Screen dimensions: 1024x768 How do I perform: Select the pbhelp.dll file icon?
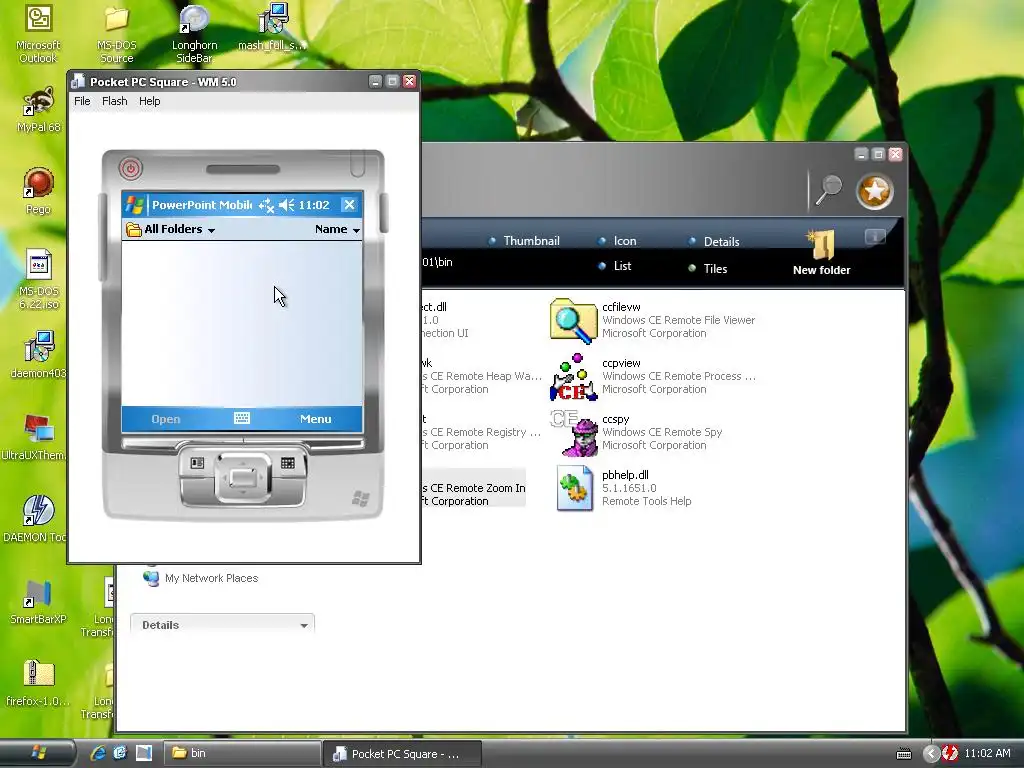574,488
